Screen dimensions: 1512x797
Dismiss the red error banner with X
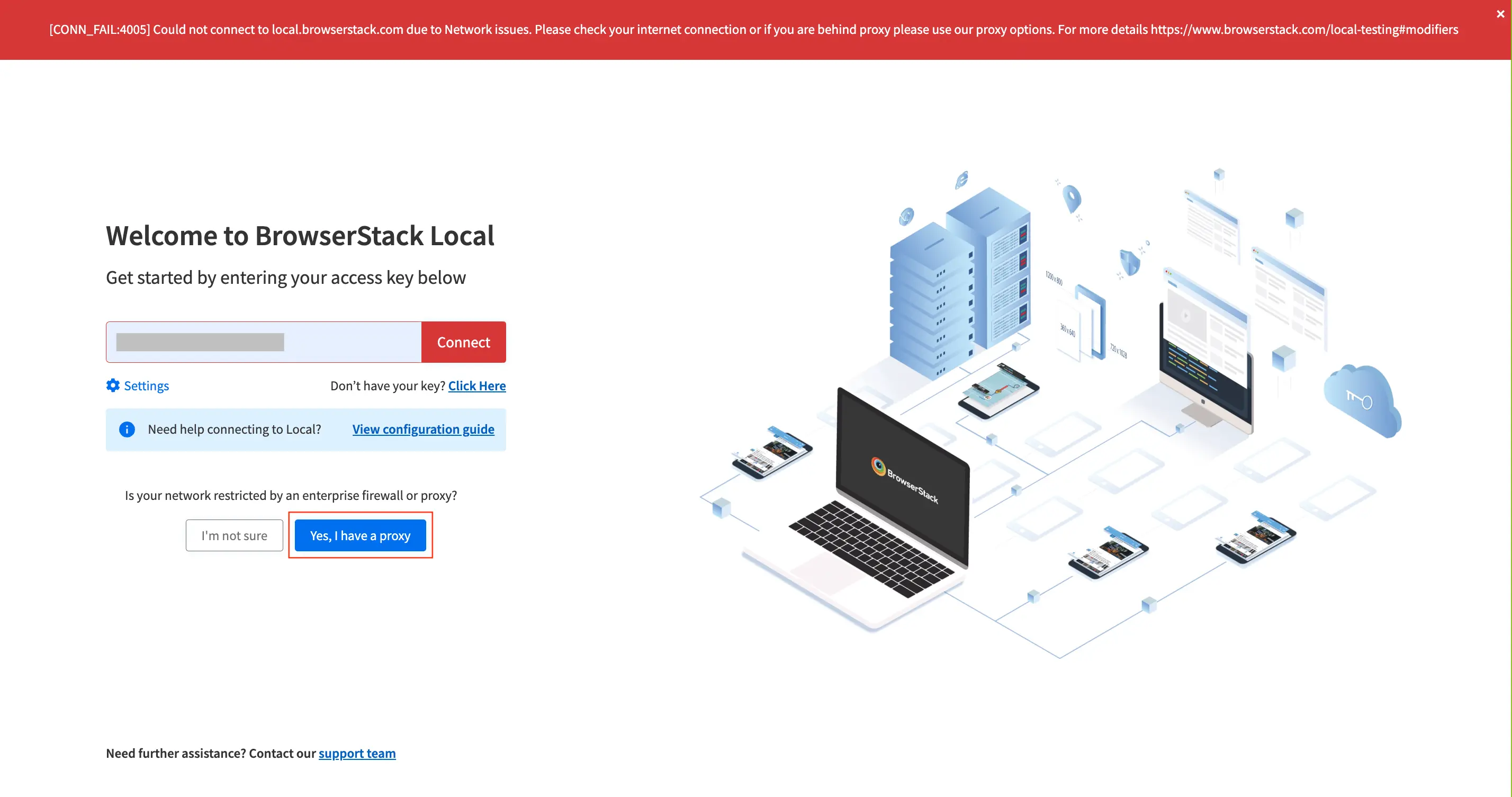[1500, 14]
